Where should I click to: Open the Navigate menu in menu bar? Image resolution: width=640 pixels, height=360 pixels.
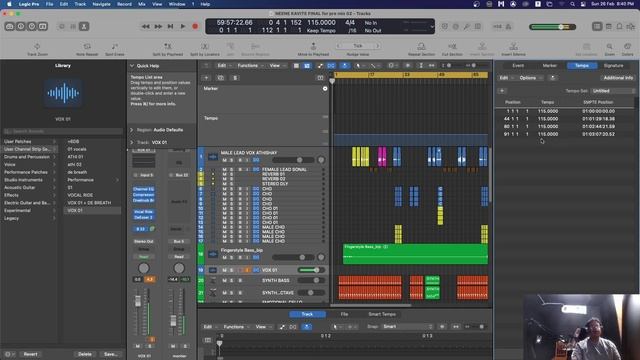pos(101,4)
